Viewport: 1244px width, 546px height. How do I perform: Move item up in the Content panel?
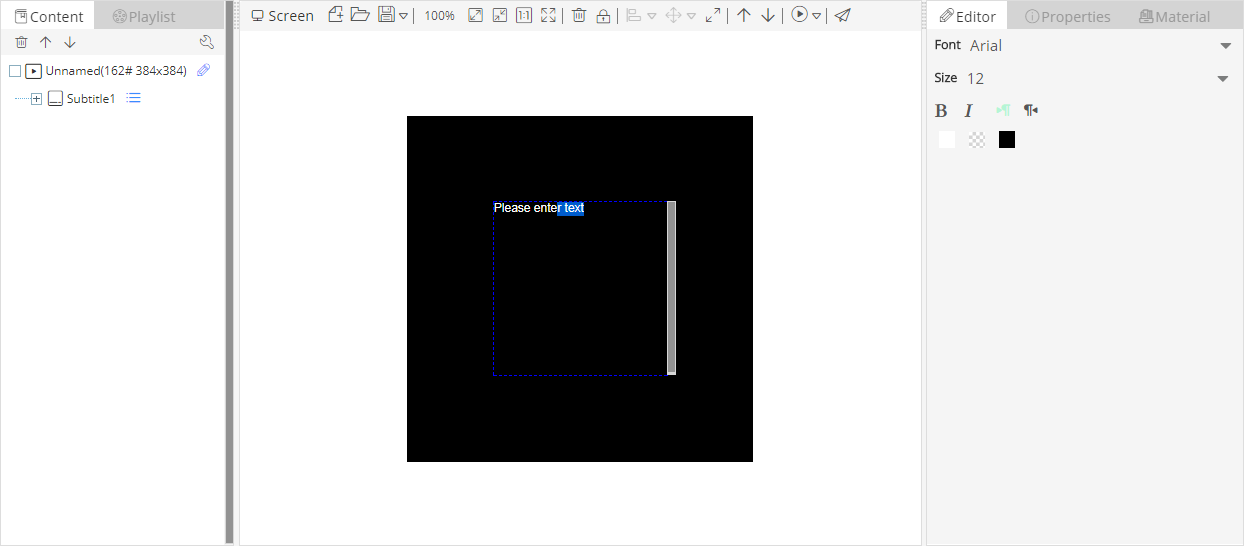45,42
